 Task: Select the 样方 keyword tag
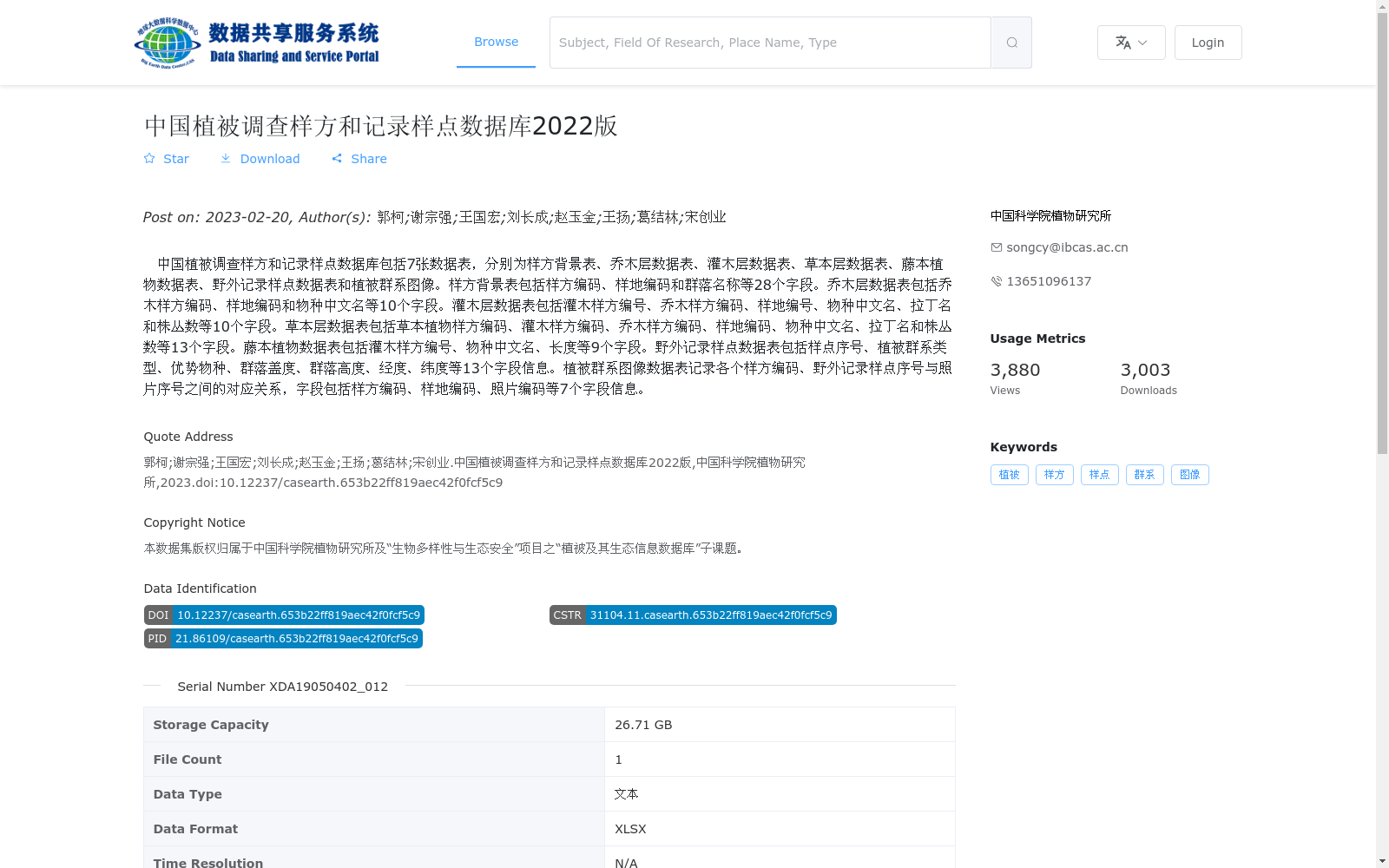[1055, 475]
